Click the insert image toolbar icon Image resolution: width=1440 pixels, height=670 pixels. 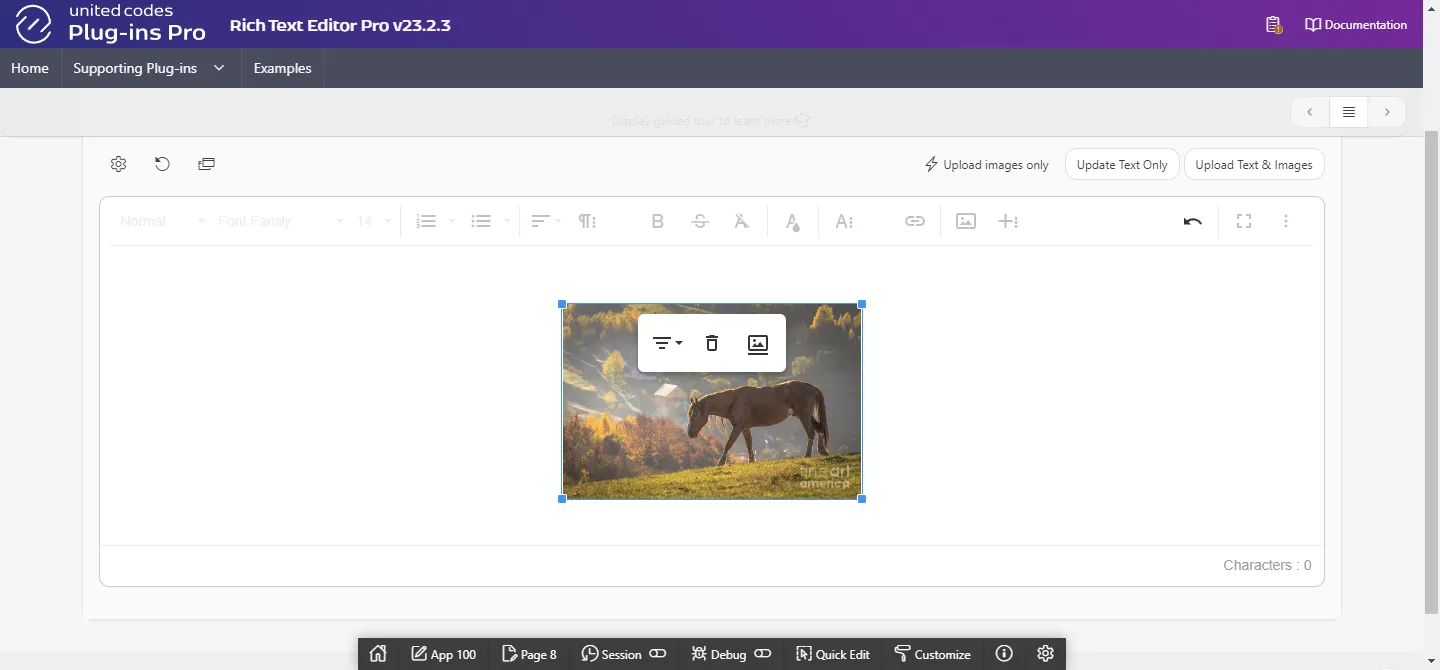pyautogui.click(x=966, y=221)
